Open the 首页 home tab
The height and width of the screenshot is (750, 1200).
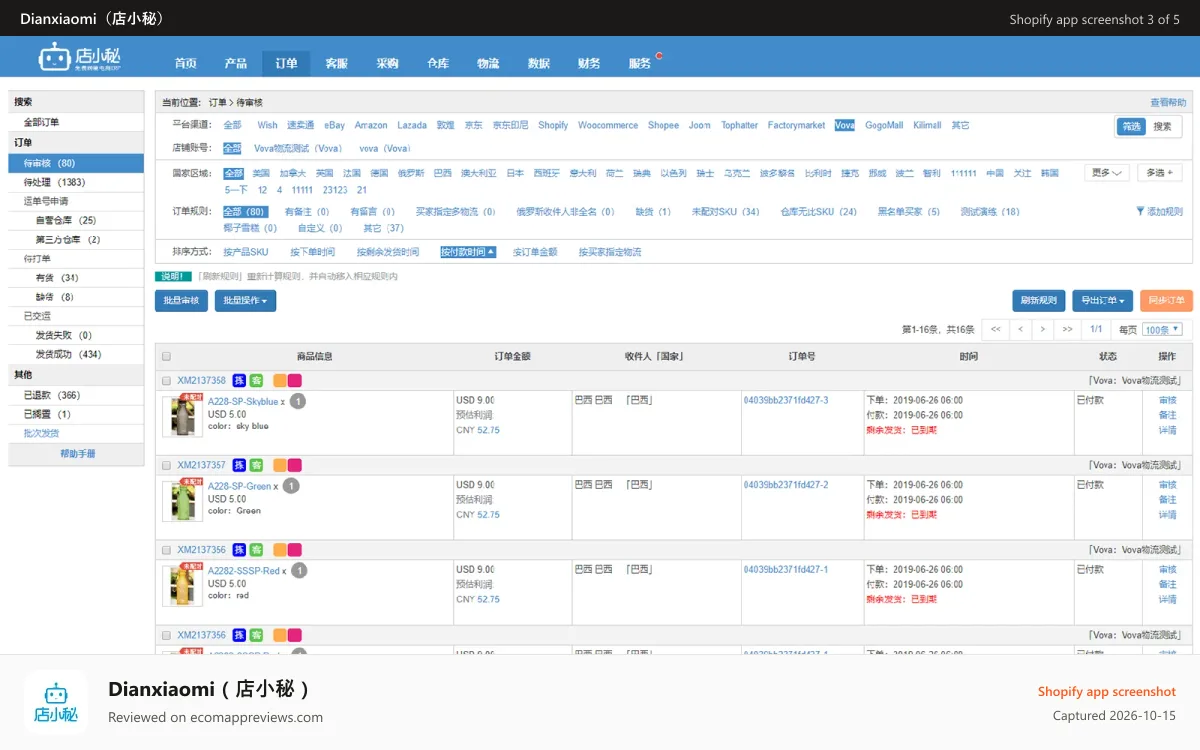coord(186,64)
